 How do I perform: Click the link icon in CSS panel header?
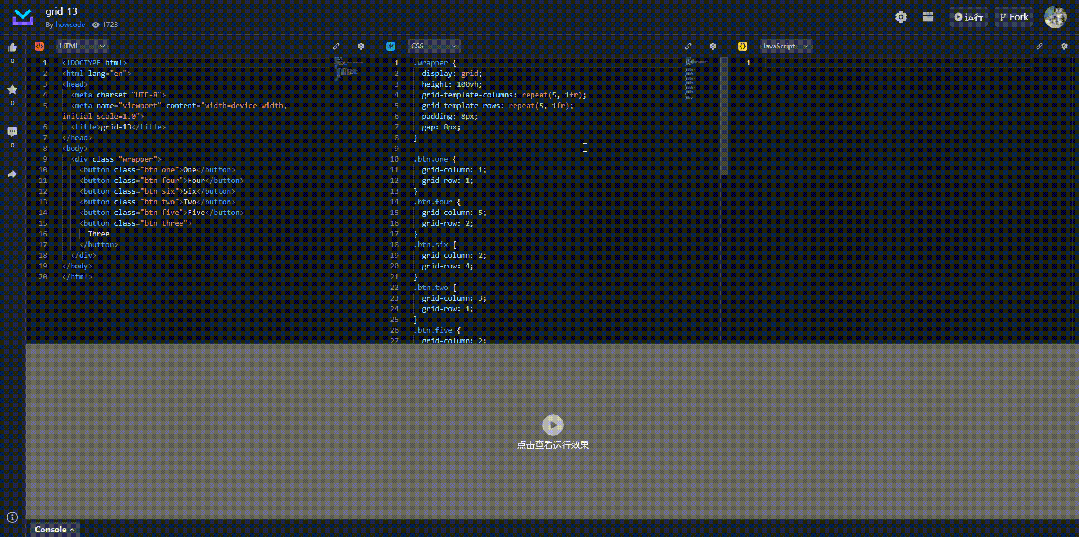pyautogui.click(x=688, y=46)
